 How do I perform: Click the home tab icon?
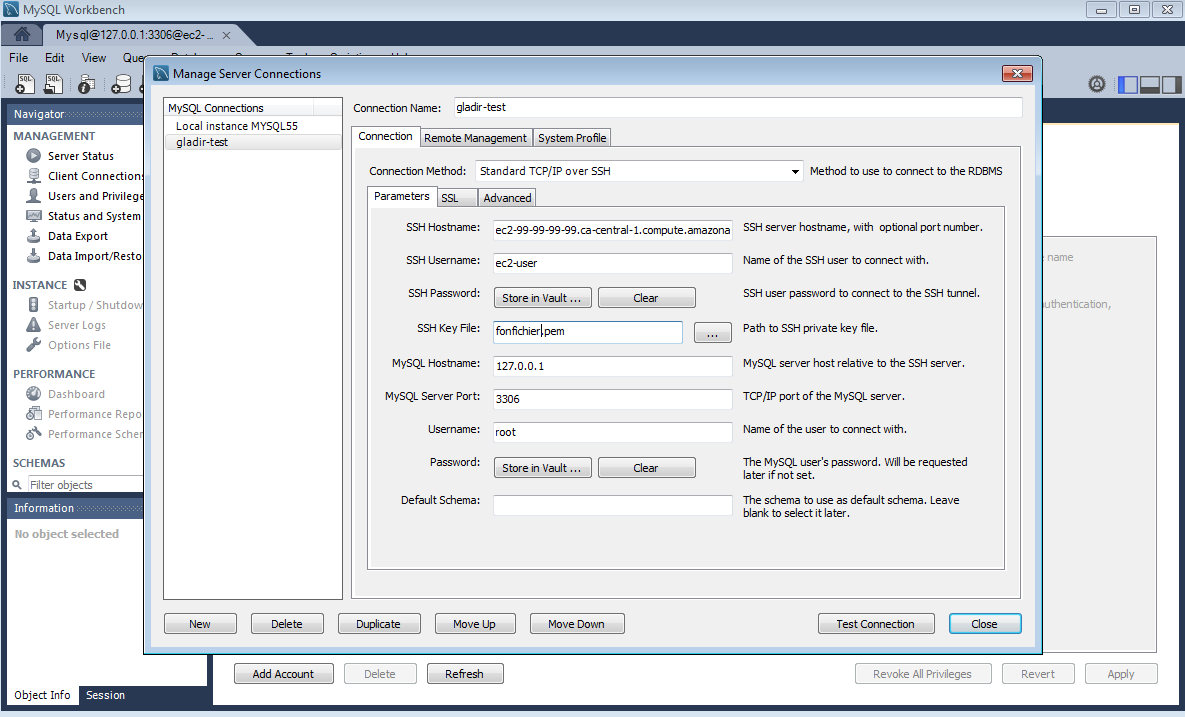pyautogui.click(x=21, y=34)
